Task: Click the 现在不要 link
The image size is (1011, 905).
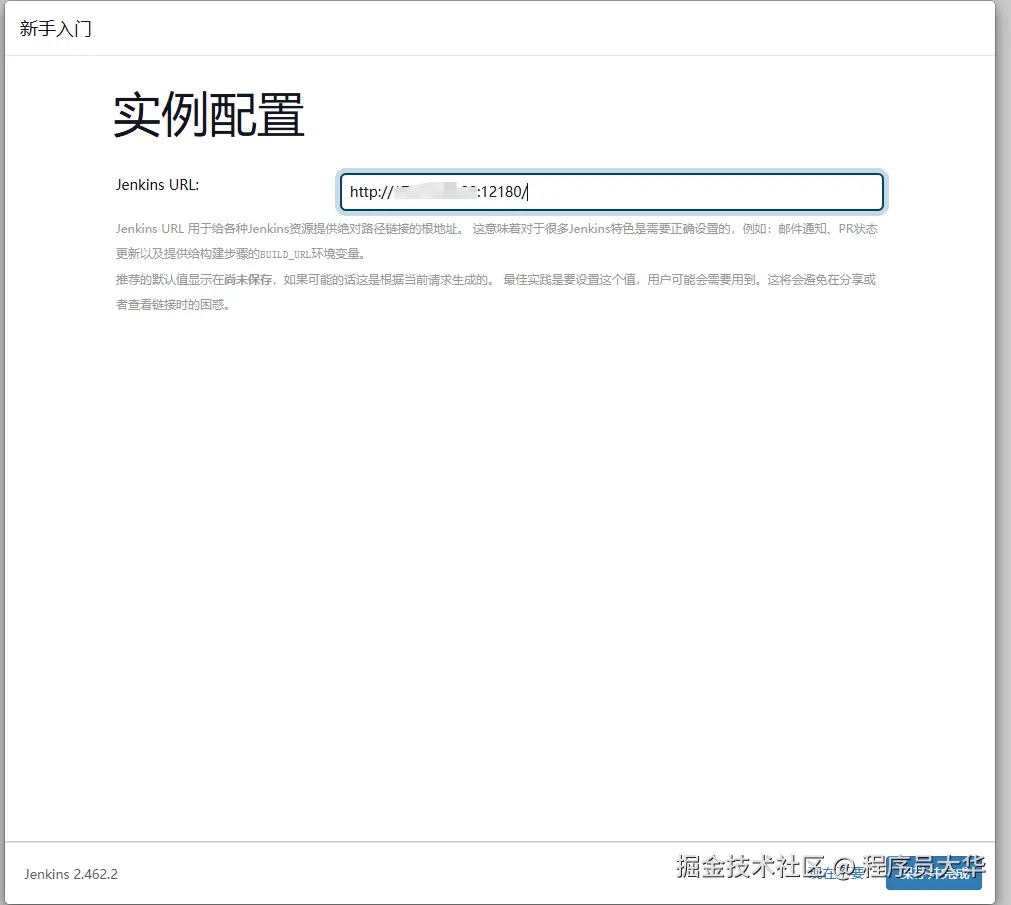Action: pos(837,873)
